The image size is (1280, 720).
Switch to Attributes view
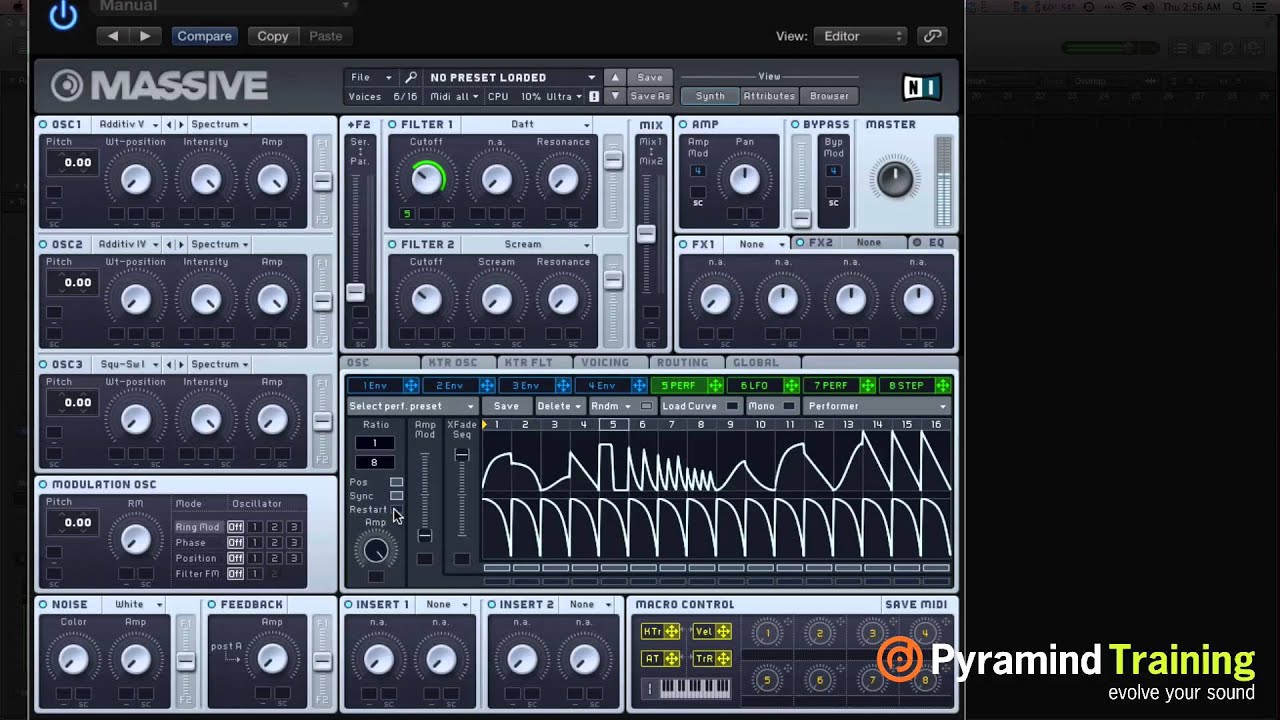point(769,96)
